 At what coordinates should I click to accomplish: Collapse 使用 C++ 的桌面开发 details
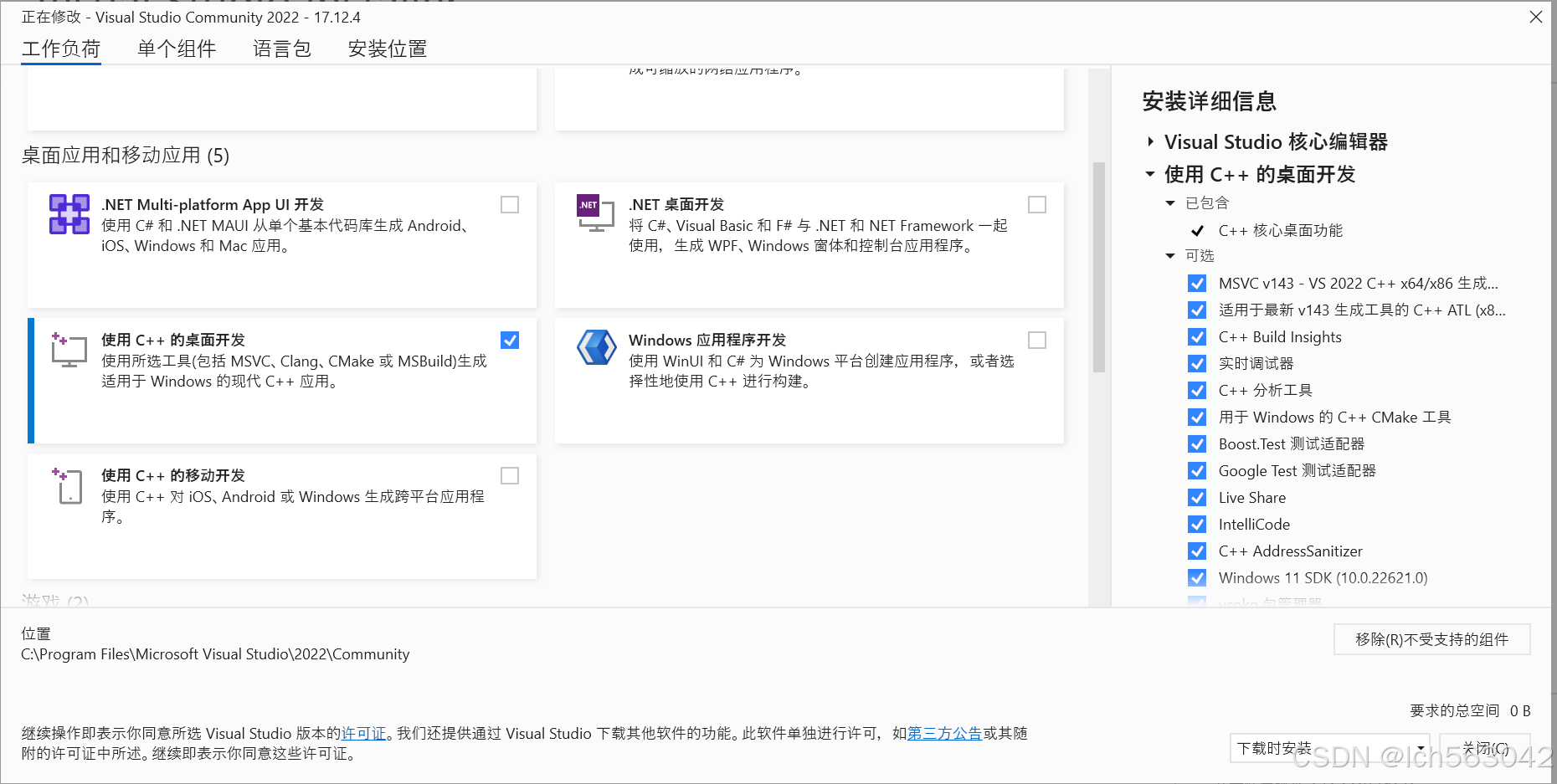click(x=1150, y=175)
